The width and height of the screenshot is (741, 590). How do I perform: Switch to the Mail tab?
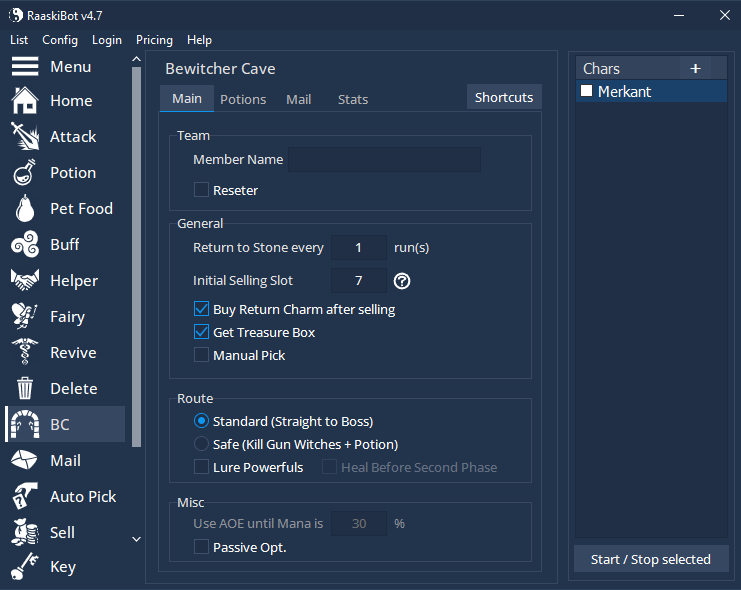(299, 99)
